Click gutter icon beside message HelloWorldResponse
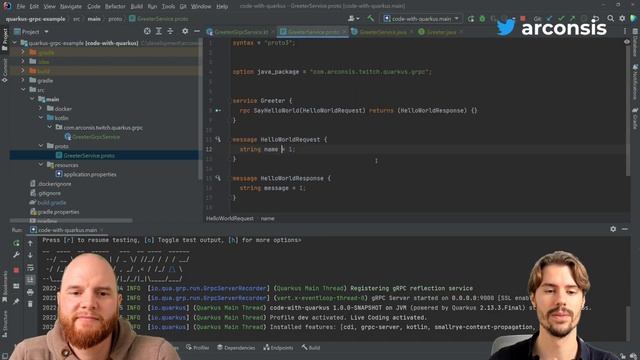The height and width of the screenshot is (360, 640). [x=218, y=178]
